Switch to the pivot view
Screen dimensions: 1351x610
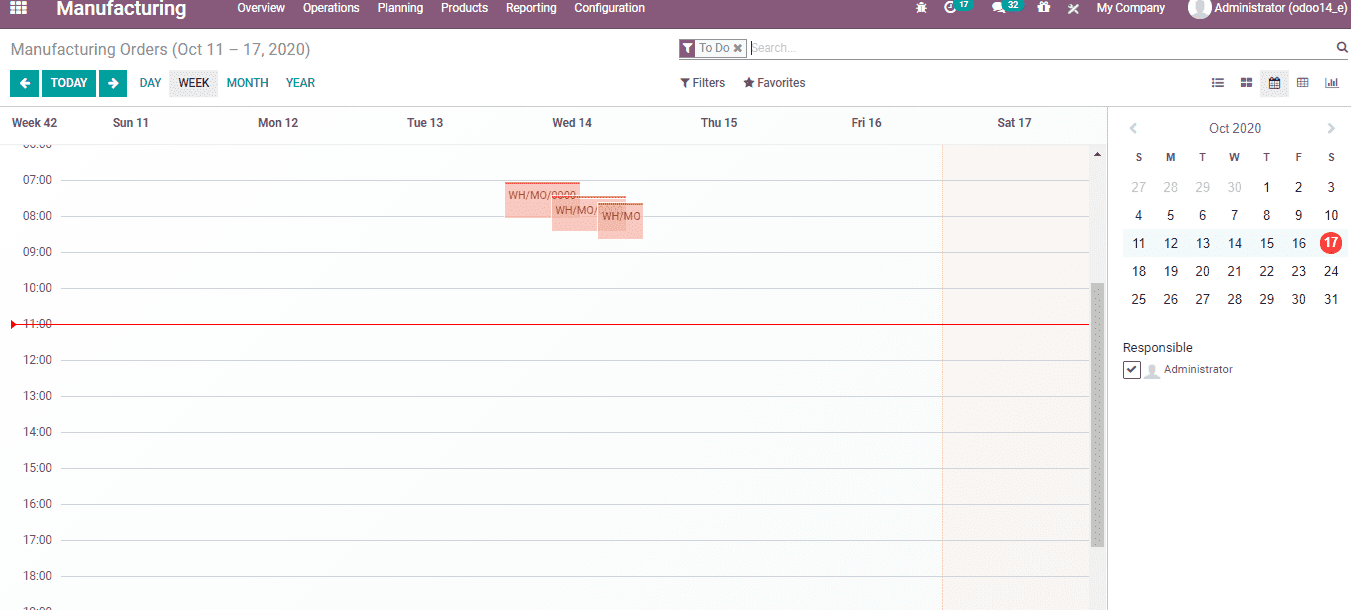(x=1302, y=82)
